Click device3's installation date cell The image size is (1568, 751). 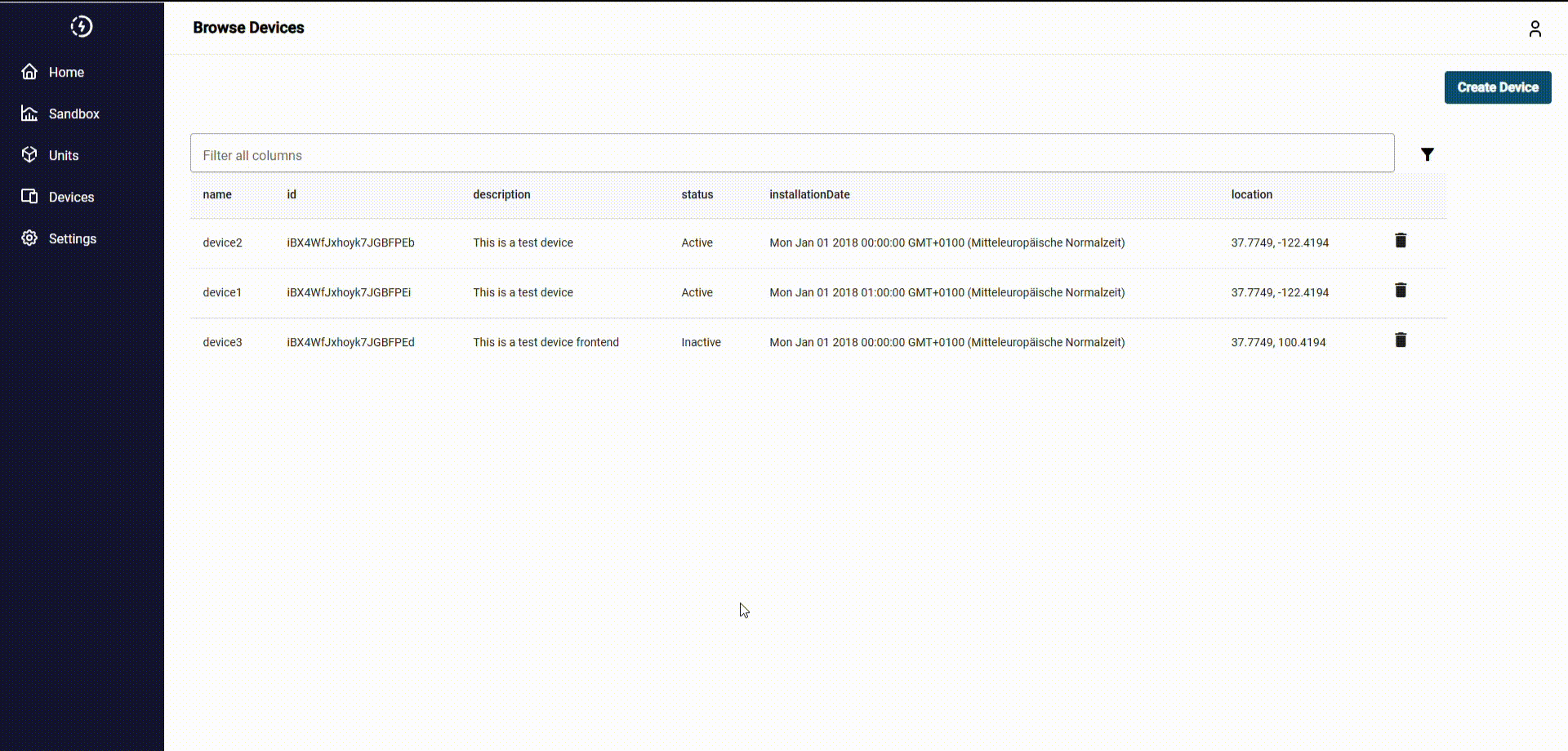click(947, 342)
